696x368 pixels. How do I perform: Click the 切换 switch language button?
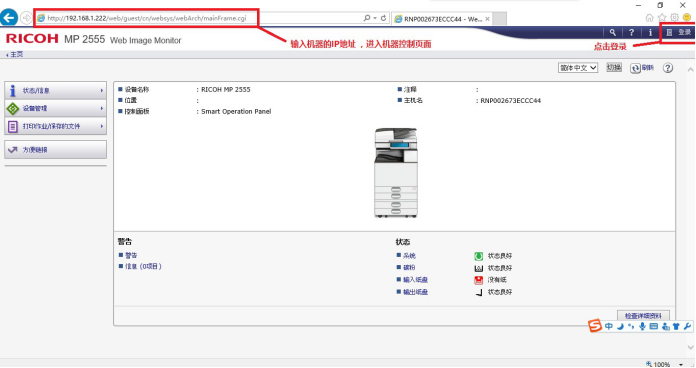[x=614, y=67]
